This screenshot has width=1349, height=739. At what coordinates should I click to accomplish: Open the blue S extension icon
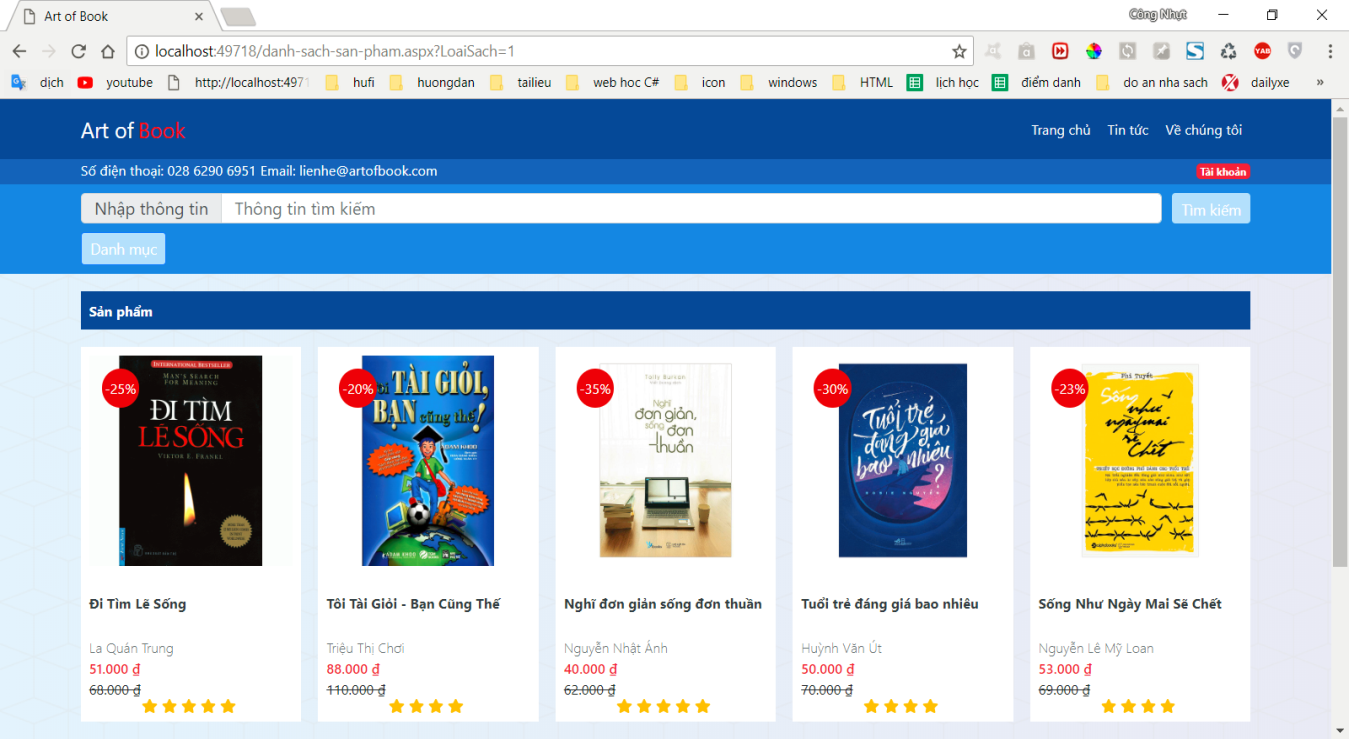pos(1195,51)
